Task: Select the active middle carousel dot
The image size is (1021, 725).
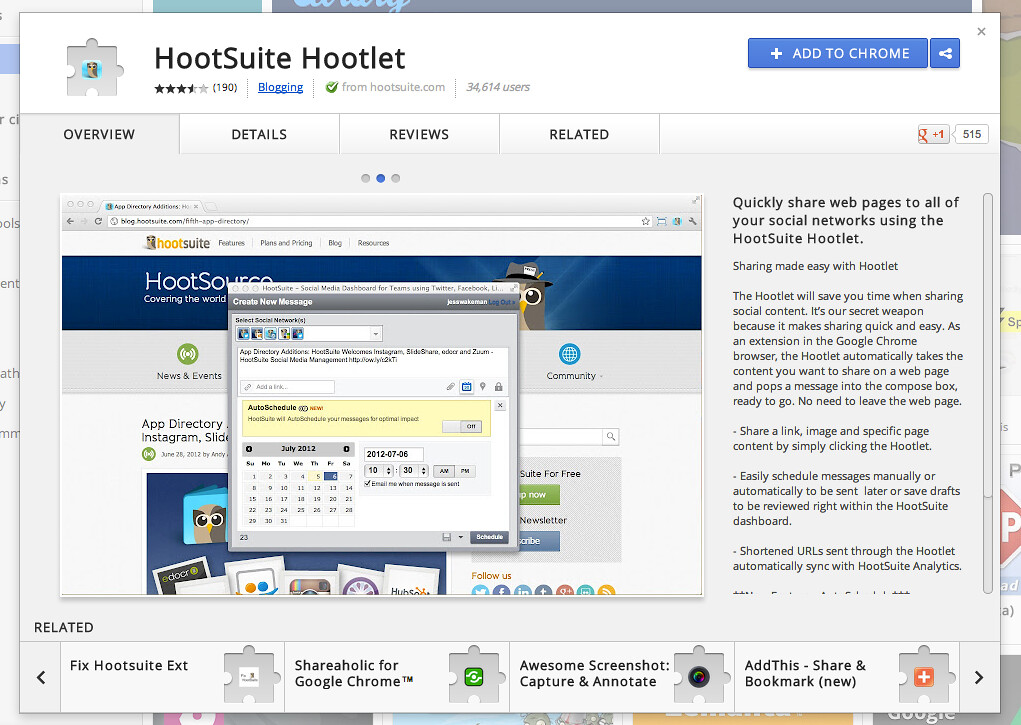Action: click(380, 178)
